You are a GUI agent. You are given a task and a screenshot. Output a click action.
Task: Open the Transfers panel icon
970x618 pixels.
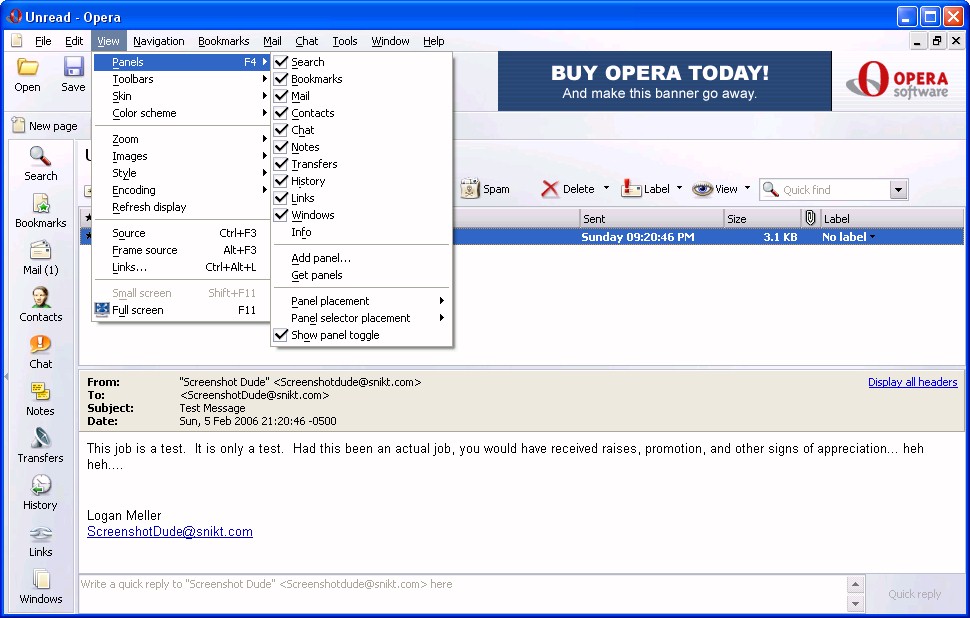click(40, 438)
